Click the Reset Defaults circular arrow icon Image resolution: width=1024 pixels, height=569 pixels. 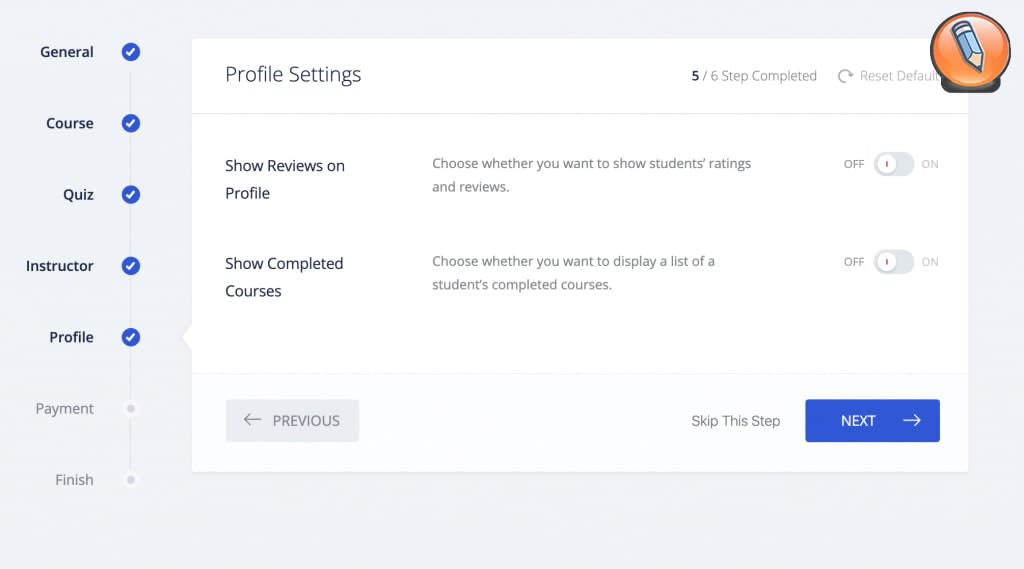pos(845,76)
